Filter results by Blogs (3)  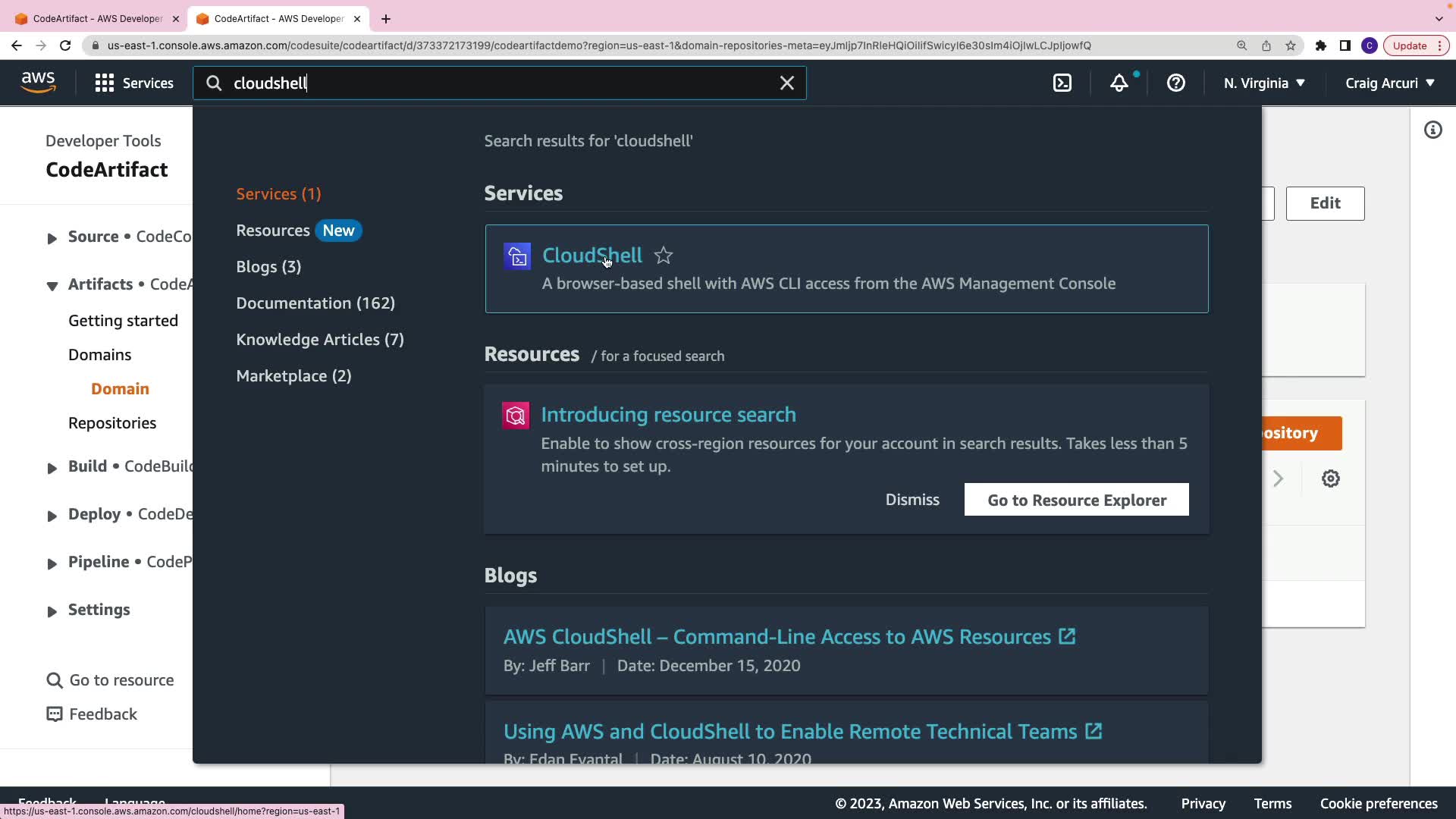coord(268,267)
